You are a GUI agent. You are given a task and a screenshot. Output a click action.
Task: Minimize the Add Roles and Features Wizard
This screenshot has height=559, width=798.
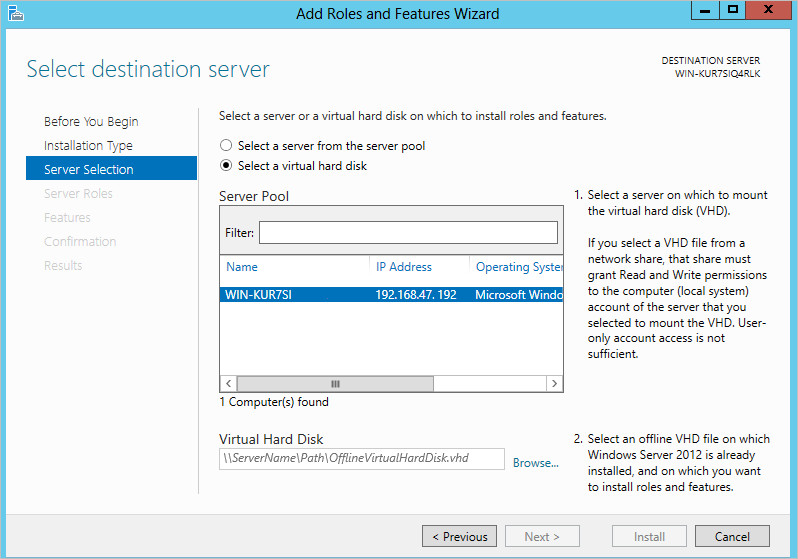[705, 11]
